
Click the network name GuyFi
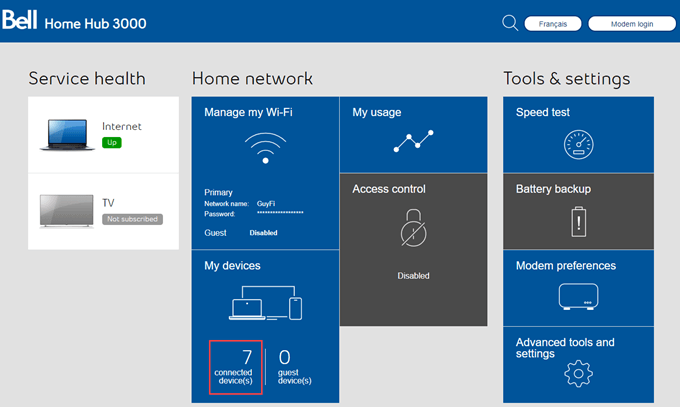pos(266,204)
